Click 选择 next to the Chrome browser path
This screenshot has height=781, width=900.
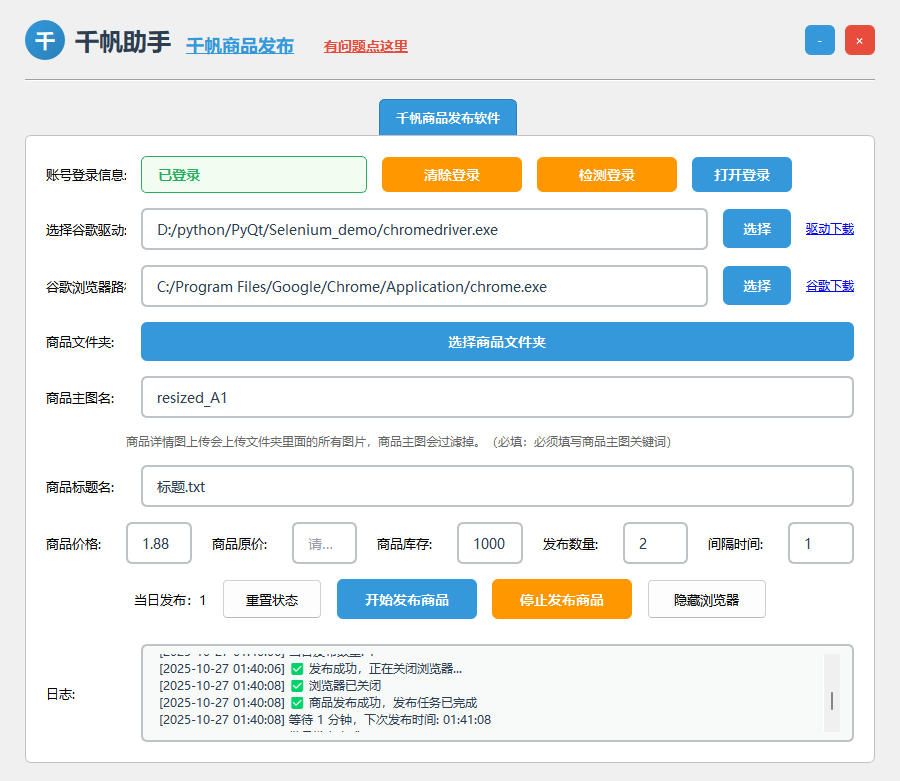point(756,286)
